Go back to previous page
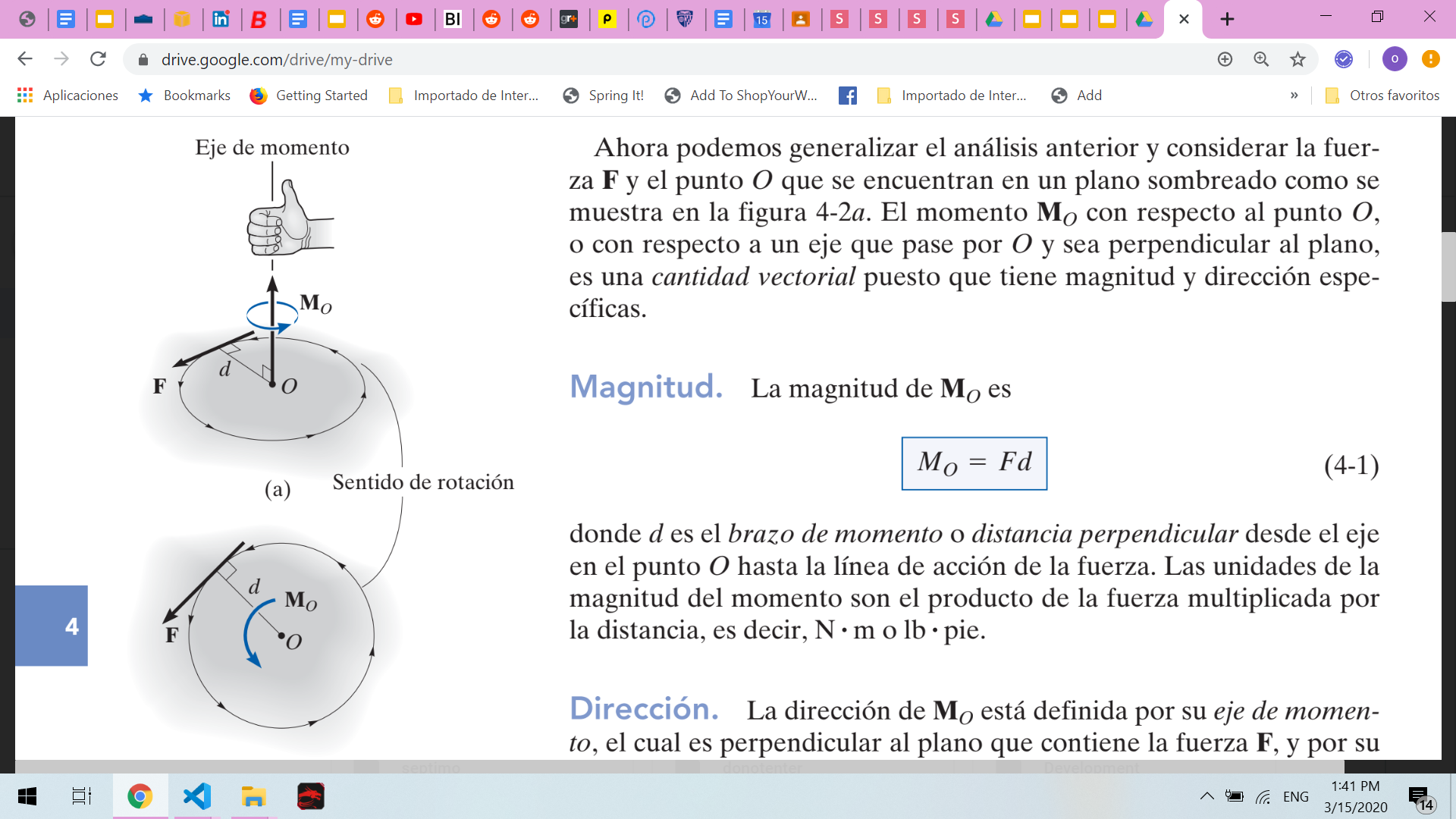Image resolution: width=1456 pixels, height=819 pixels. point(25,59)
